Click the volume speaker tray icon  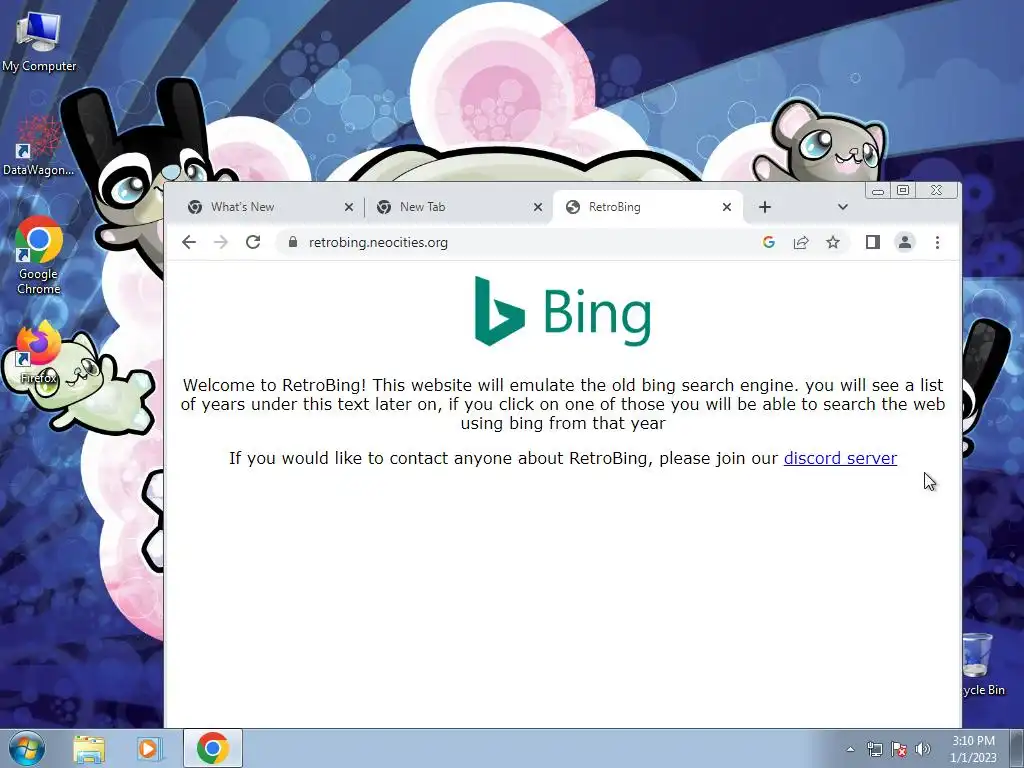click(923, 749)
